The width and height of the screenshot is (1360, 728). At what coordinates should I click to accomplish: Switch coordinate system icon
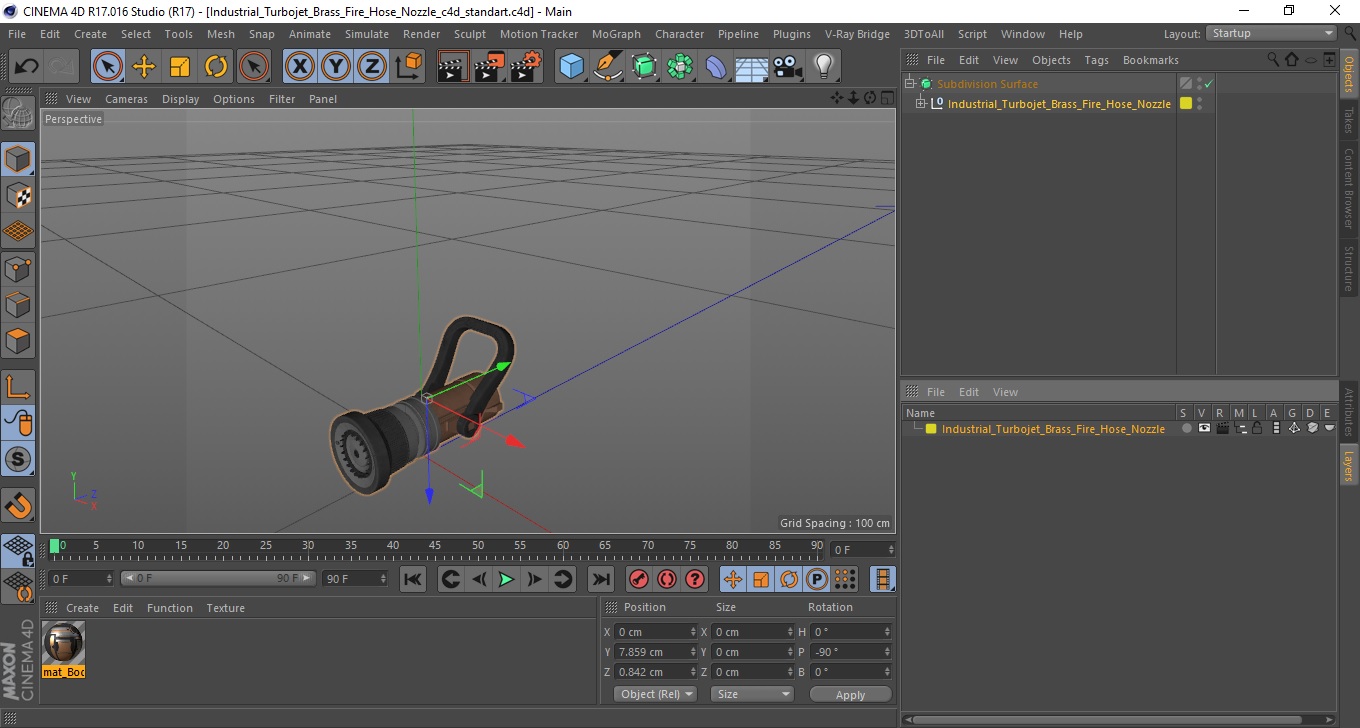pyautogui.click(x=408, y=67)
